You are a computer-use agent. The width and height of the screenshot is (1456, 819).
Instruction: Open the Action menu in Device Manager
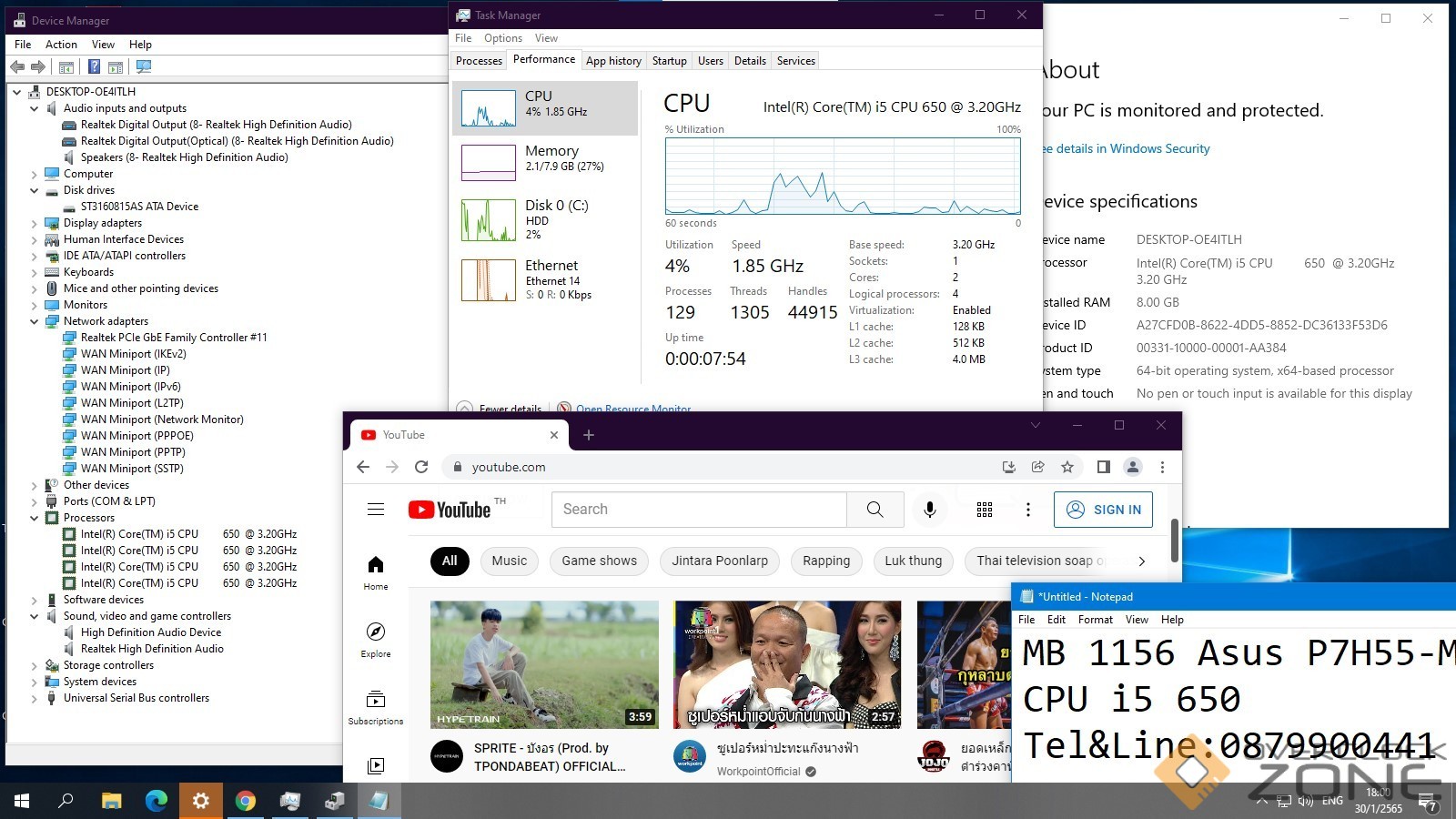click(x=61, y=45)
